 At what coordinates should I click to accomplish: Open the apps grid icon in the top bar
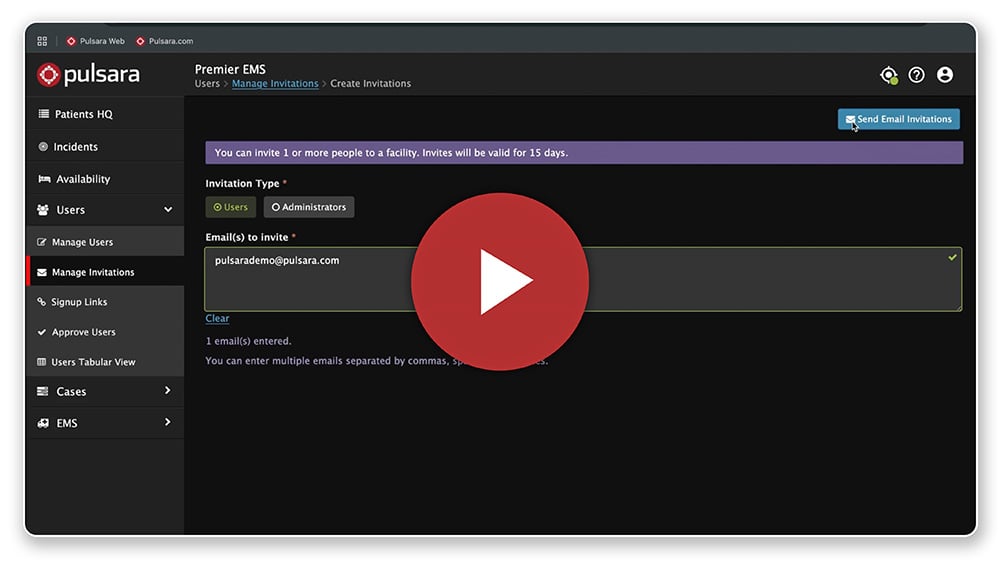point(42,41)
